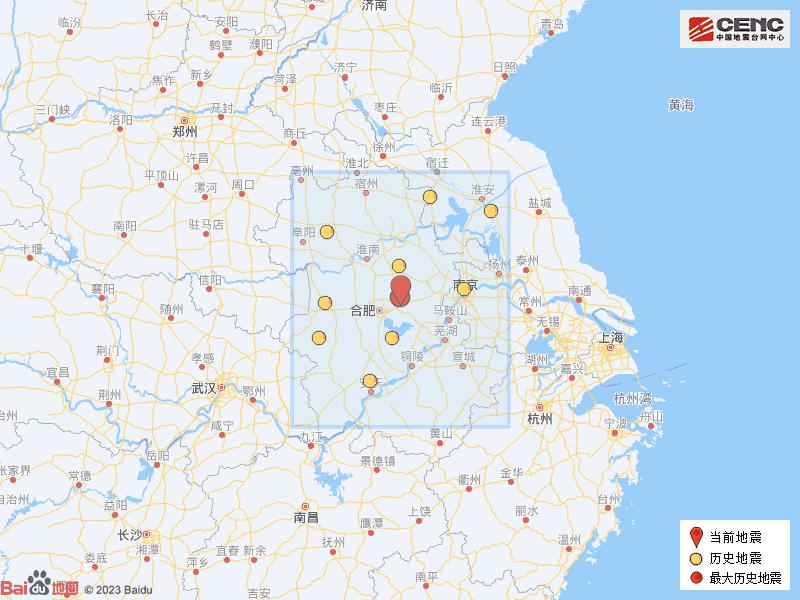Select the historical earthquake marker near 淮安
The height and width of the screenshot is (600, 800).
pyautogui.click(x=491, y=210)
